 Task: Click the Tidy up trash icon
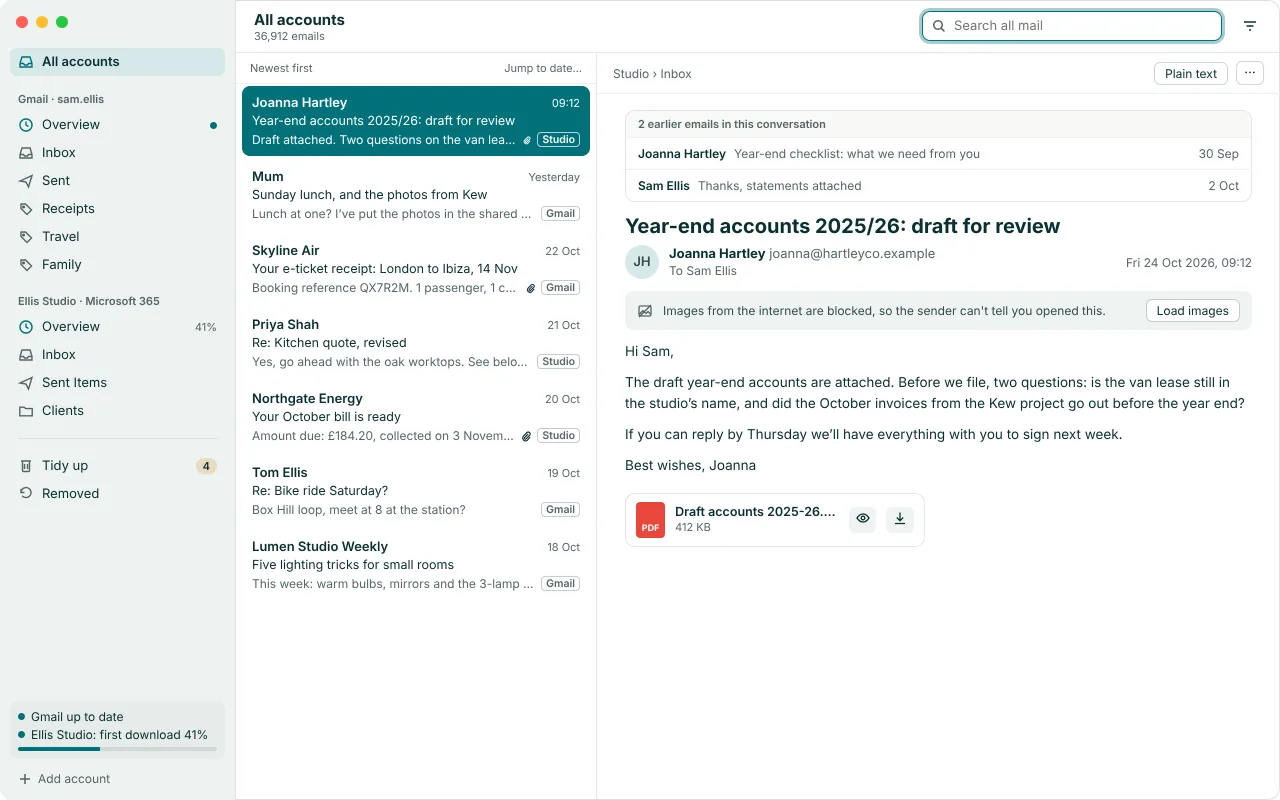(25, 466)
